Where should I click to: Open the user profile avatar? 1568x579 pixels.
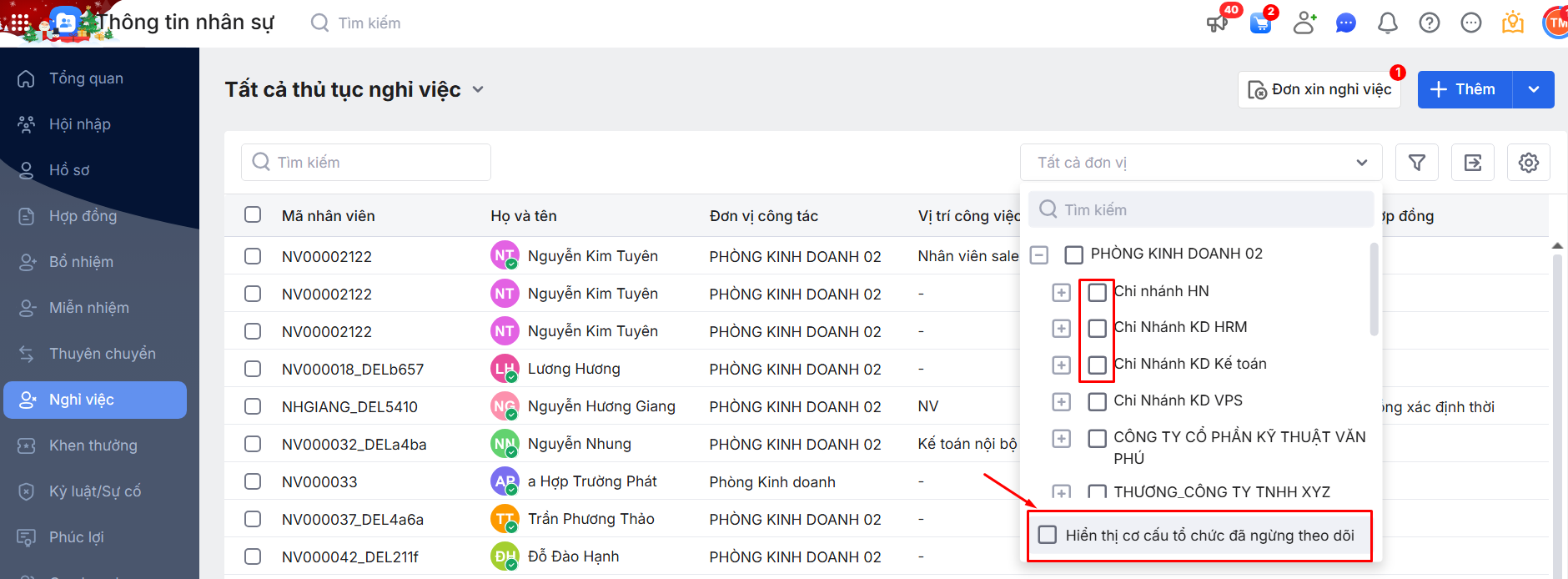click(1555, 23)
